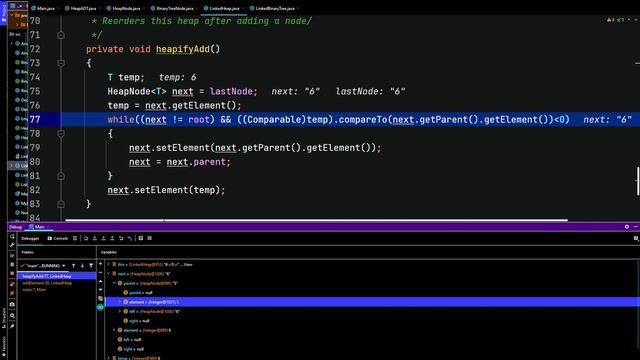The width and height of the screenshot is (640, 360).
Task: Collapse the heapifyAdd method fold at line 73
Action: tap(61, 63)
